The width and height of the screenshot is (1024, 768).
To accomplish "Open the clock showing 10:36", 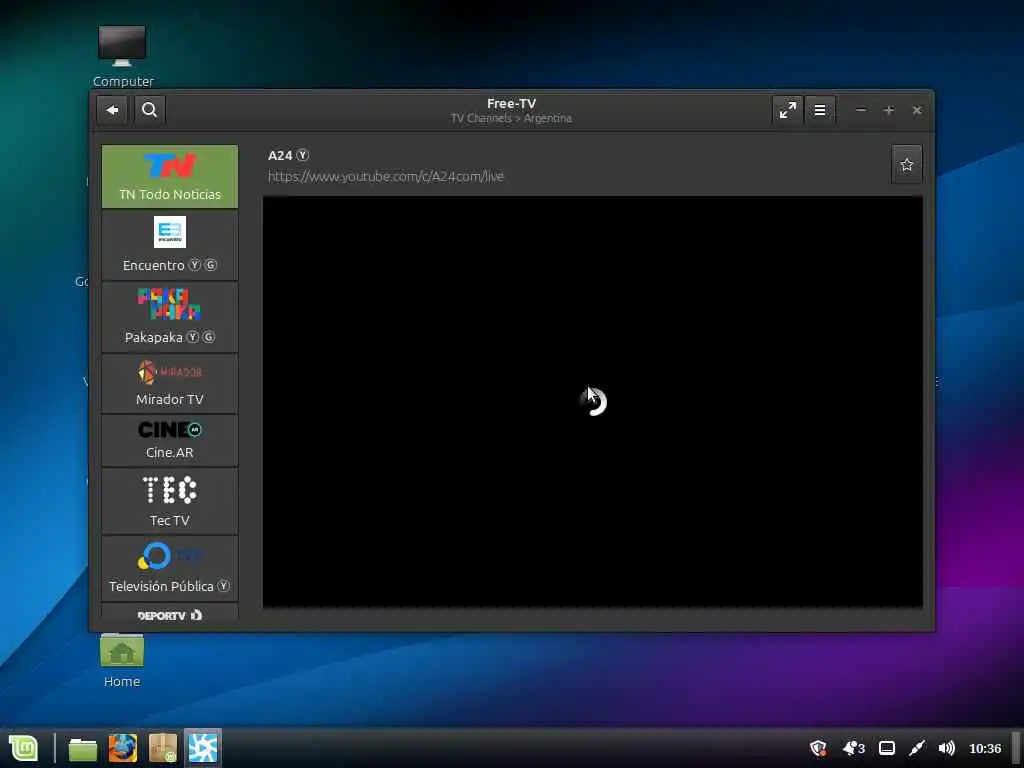I will point(985,748).
